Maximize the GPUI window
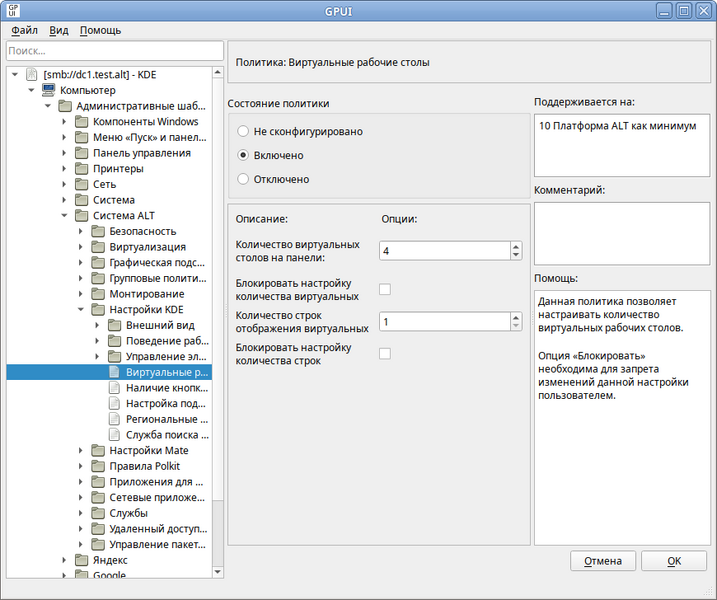 (684, 11)
